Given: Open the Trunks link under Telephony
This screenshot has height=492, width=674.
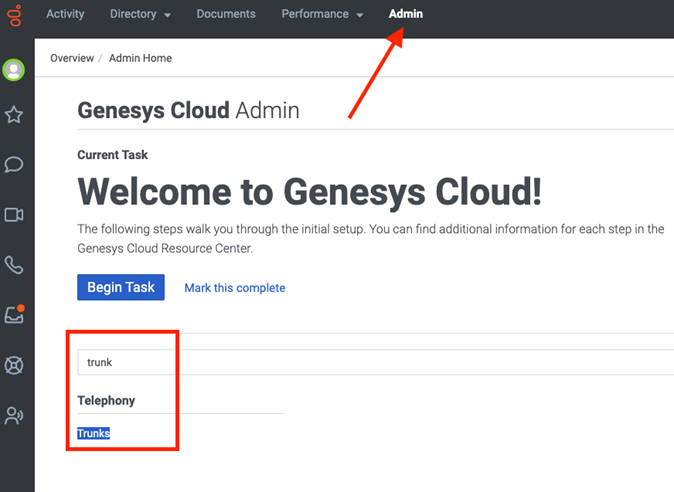Looking at the screenshot, I should [x=94, y=433].
